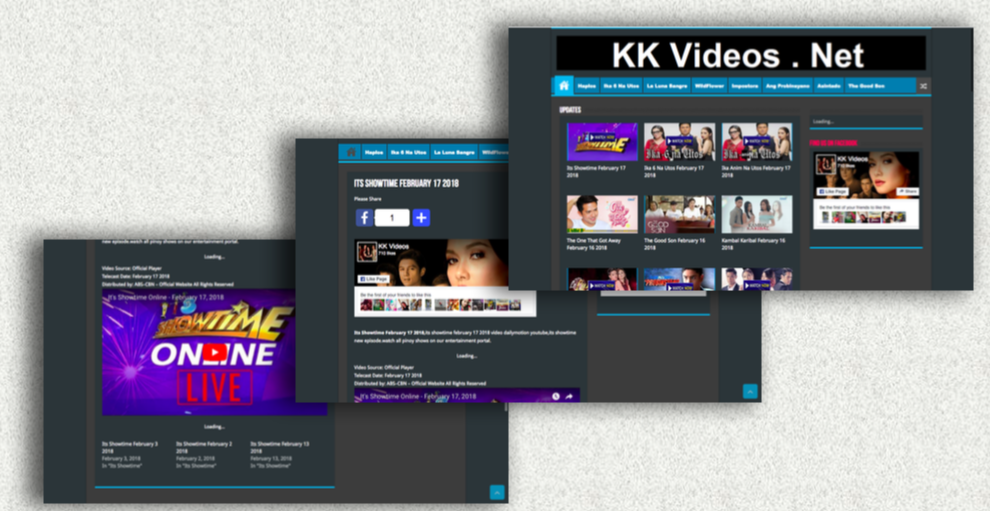KK Videos page name in middle window's Facebook widget
990x511 pixels.
(393, 246)
